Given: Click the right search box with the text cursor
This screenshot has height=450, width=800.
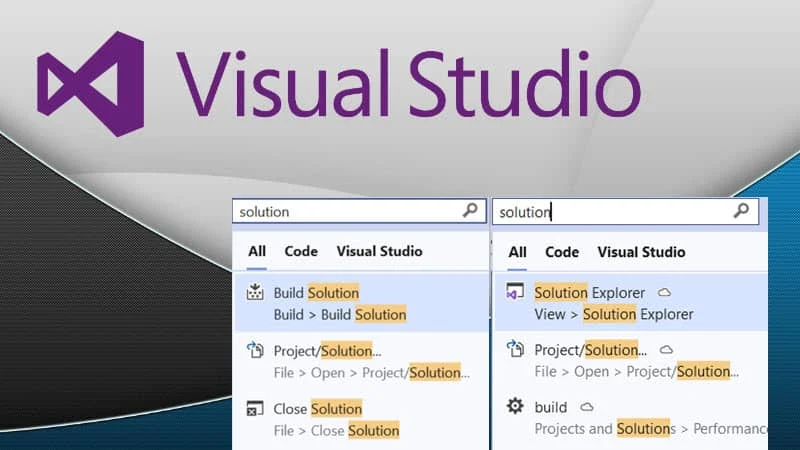Looking at the screenshot, I should tap(625, 211).
